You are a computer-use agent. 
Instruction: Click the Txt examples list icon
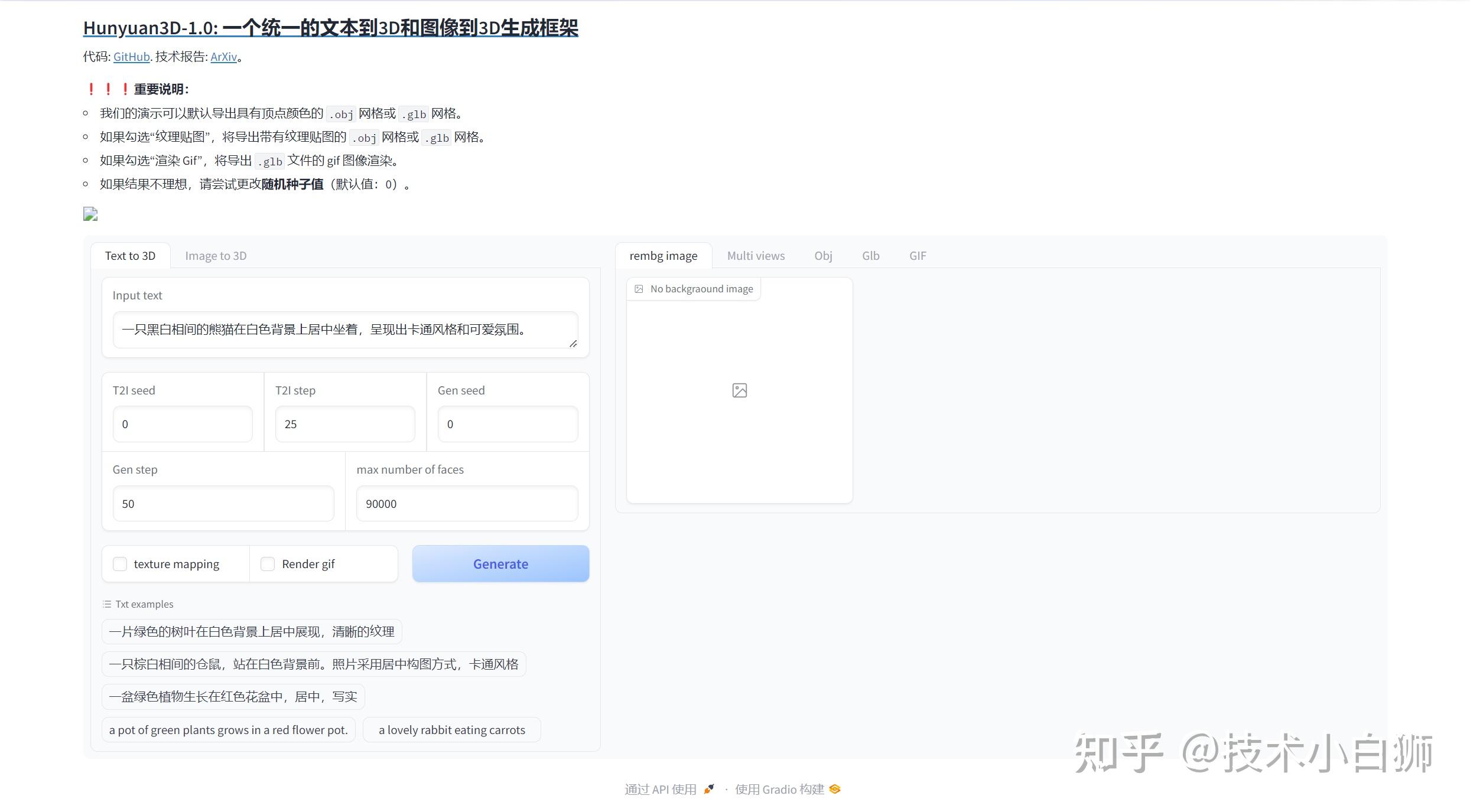(107, 604)
